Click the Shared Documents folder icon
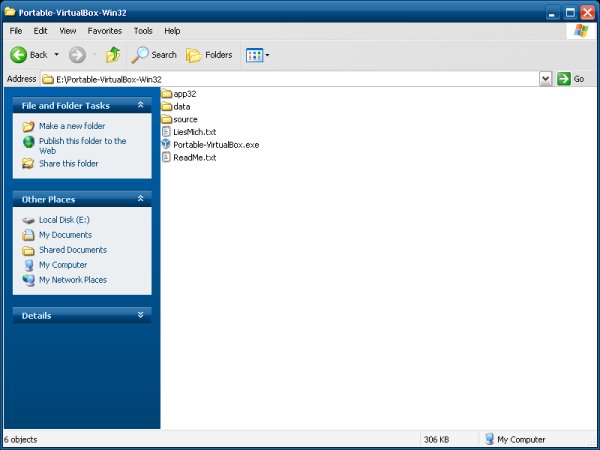600x450 pixels. 28,251
